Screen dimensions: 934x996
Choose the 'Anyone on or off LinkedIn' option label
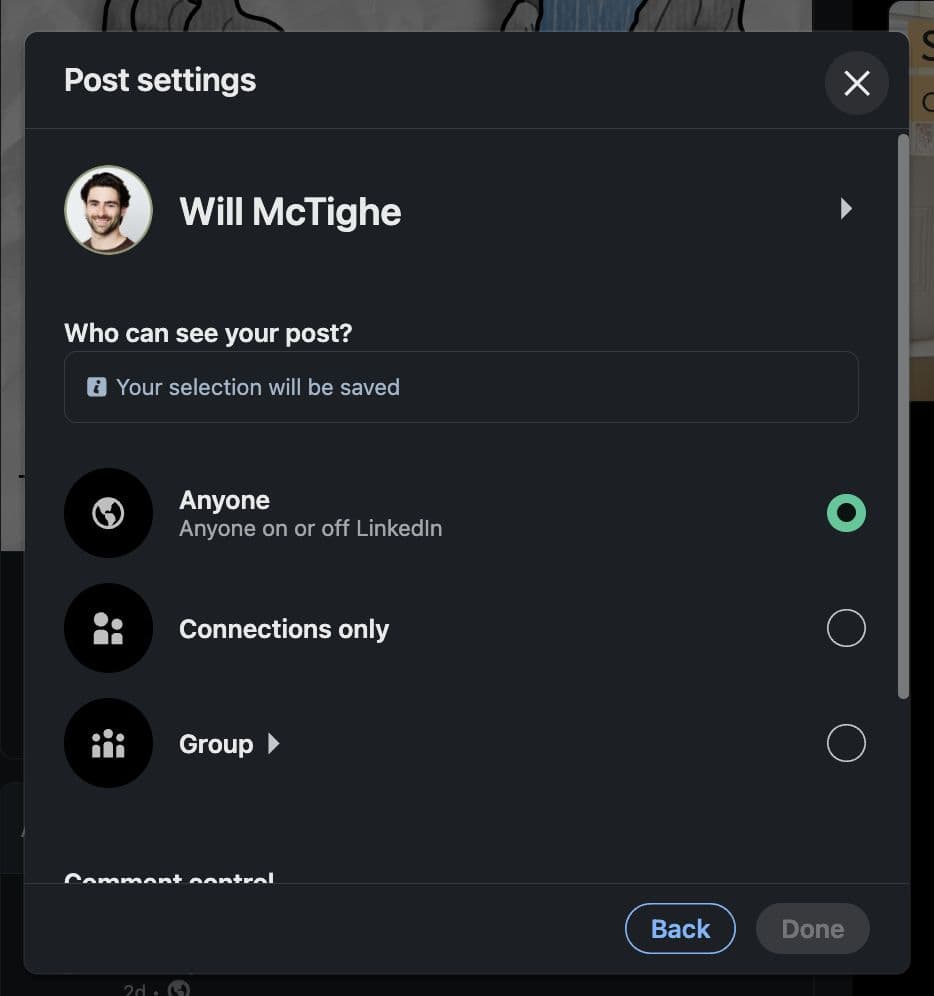[x=310, y=528]
